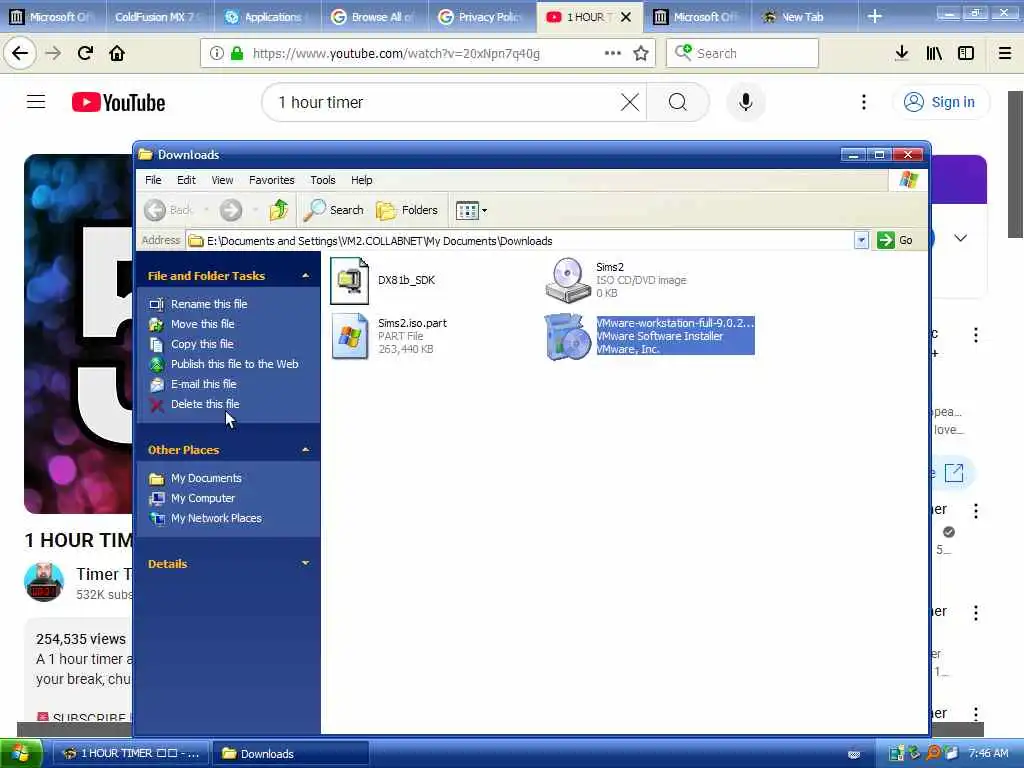
Task: Click the Firefox search box
Action: pyautogui.click(x=743, y=53)
